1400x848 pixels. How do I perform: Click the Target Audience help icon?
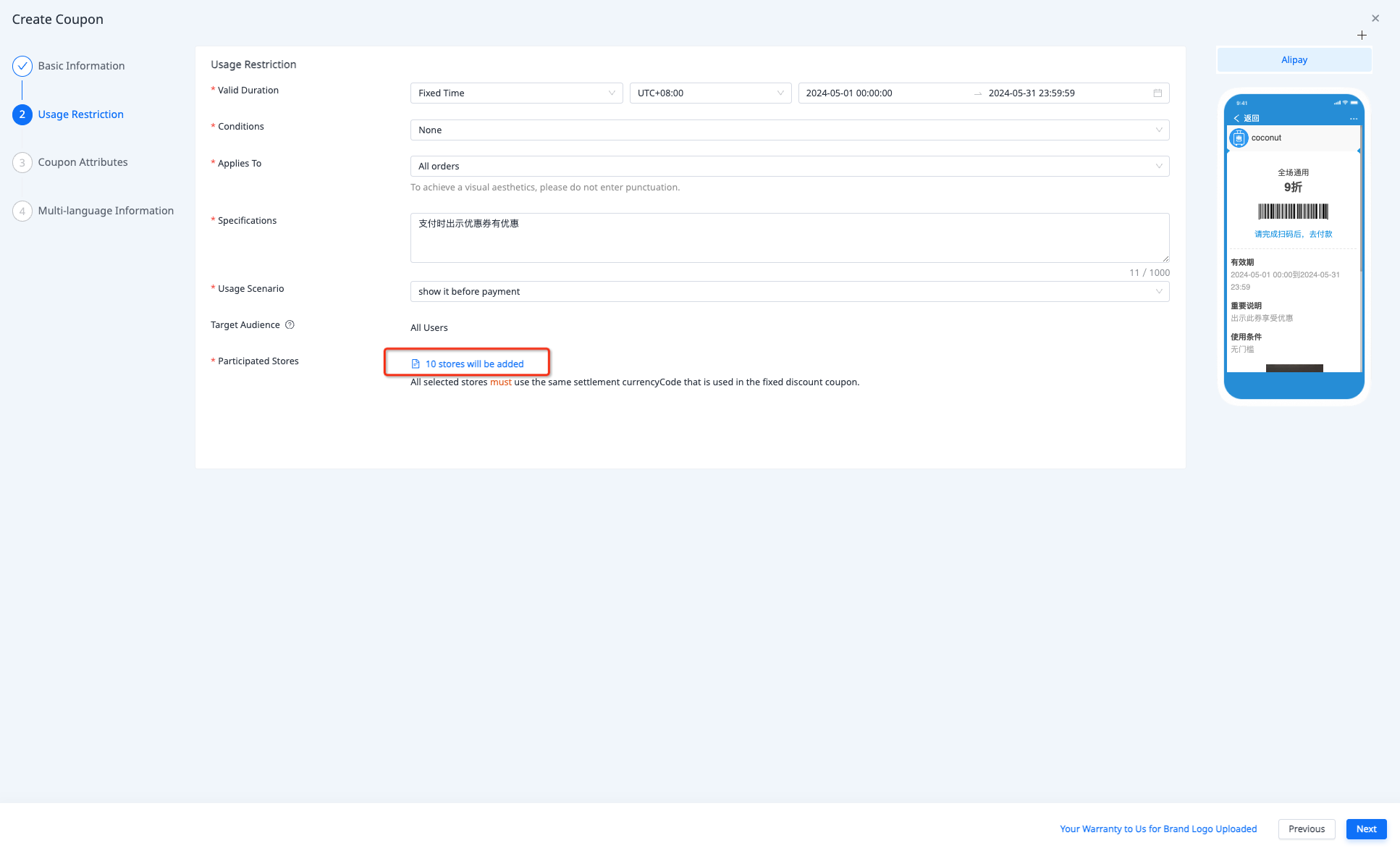(x=290, y=325)
